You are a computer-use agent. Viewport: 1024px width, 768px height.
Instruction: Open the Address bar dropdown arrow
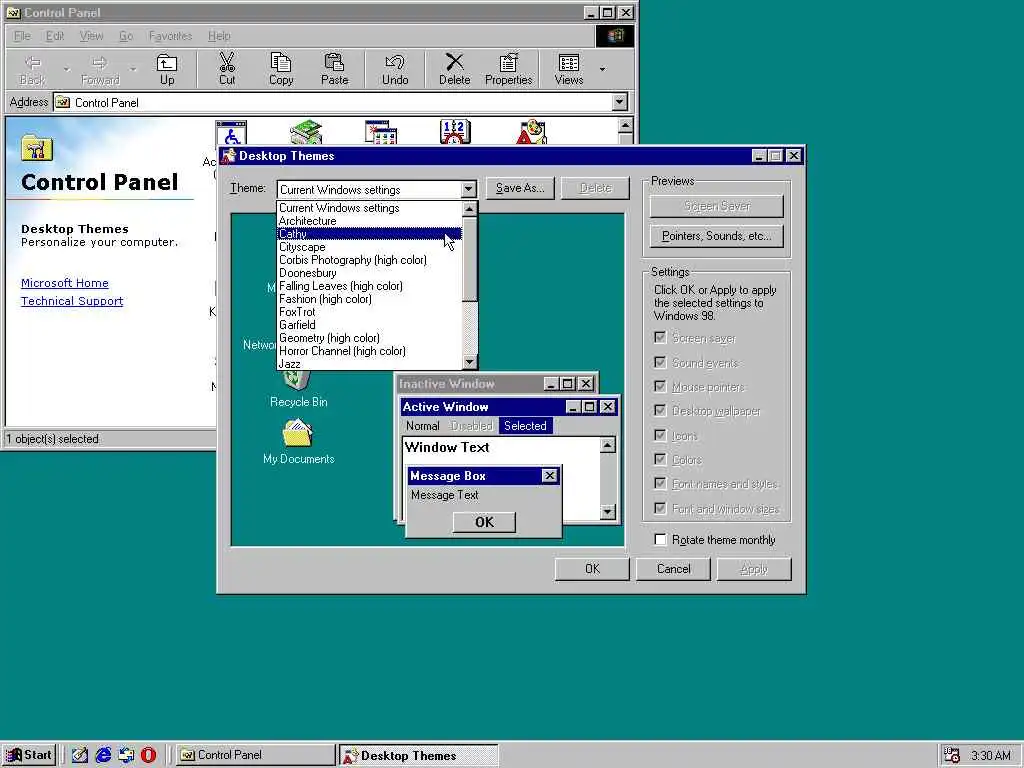pyautogui.click(x=619, y=102)
